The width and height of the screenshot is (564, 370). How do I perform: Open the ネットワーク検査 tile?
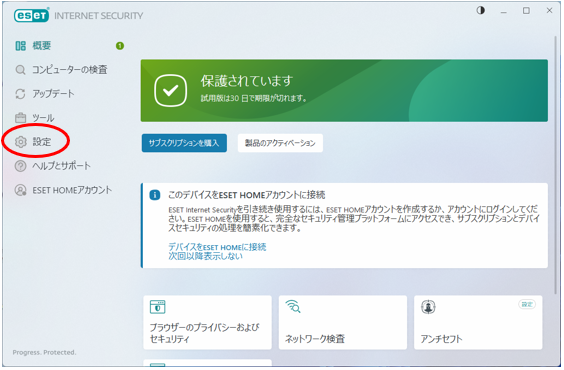[343, 323]
